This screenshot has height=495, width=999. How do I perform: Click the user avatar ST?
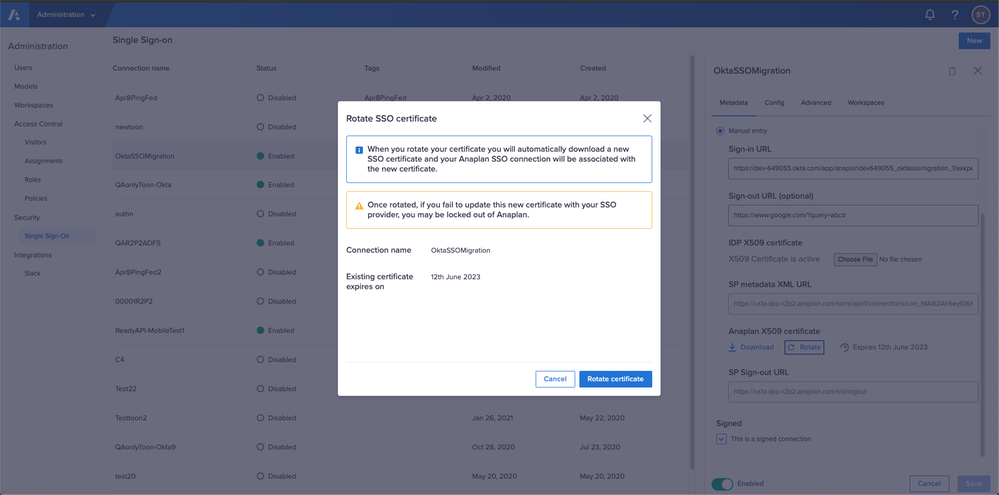click(x=981, y=15)
